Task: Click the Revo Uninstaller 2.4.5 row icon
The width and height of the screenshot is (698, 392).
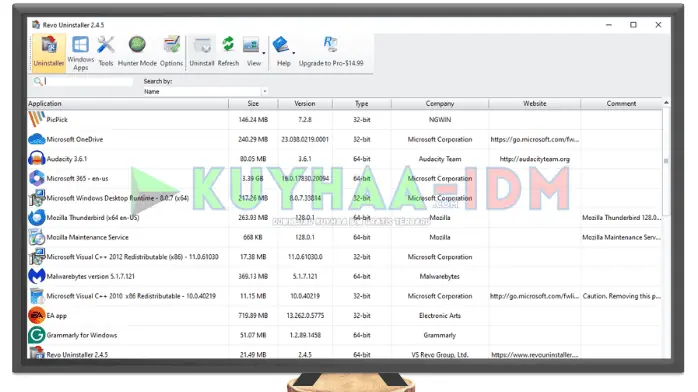Action: [37, 353]
